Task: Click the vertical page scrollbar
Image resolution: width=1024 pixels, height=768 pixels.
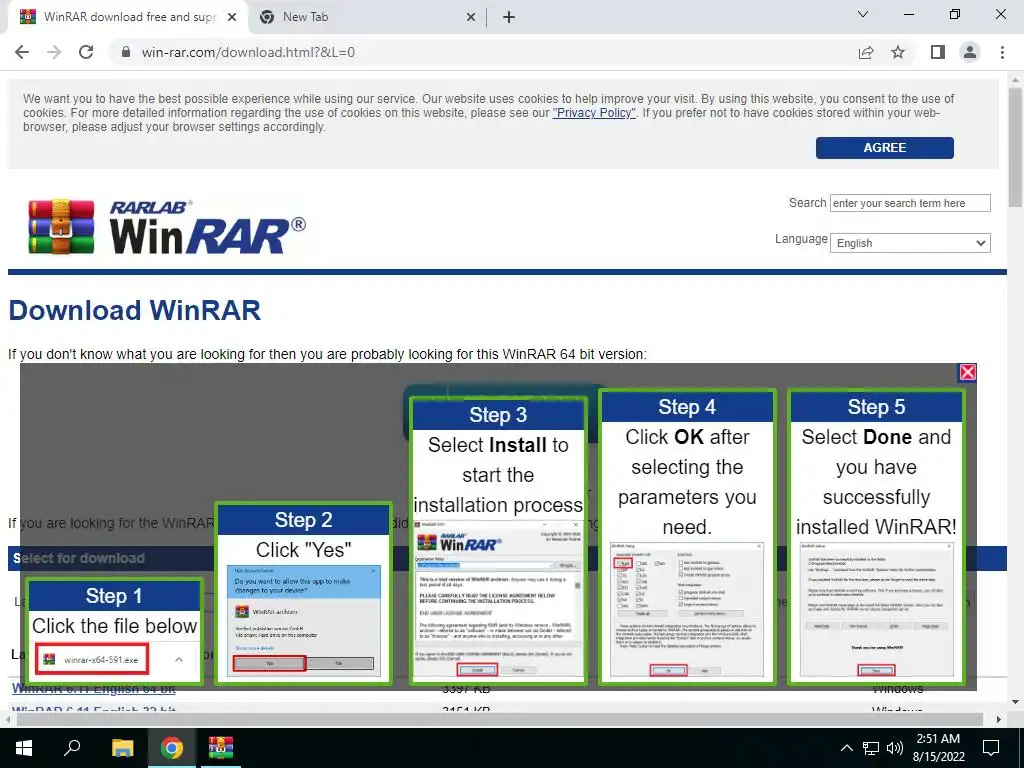Action: 1015,148
